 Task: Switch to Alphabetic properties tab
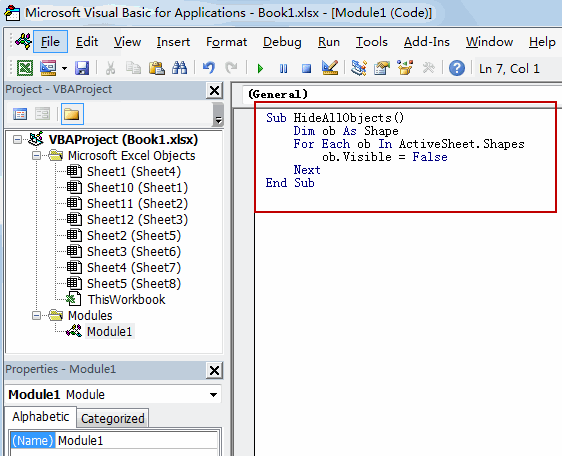(x=41, y=417)
